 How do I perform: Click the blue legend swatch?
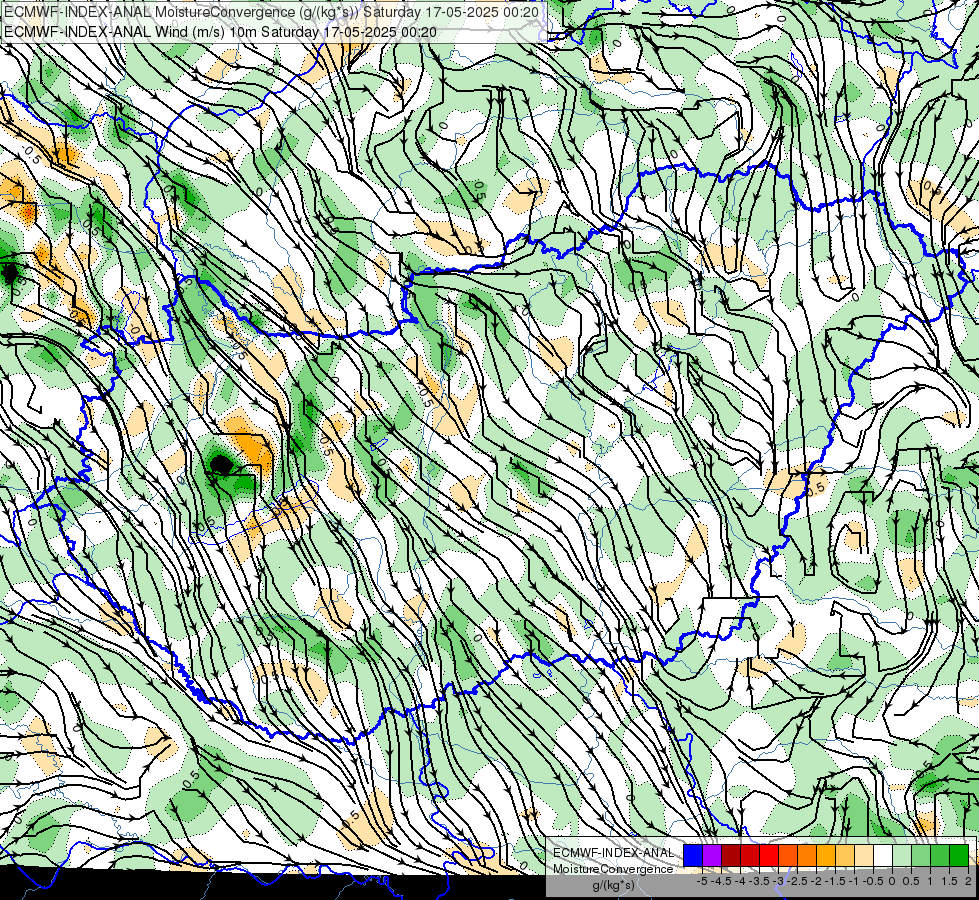tap(693, 856)
